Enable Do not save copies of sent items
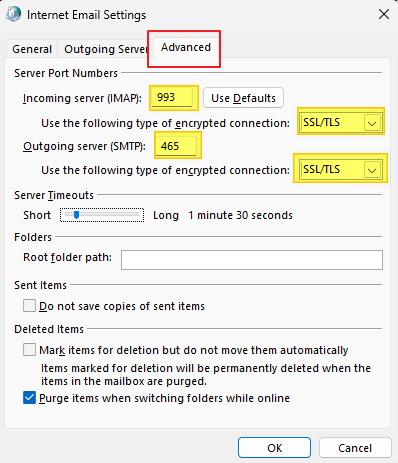 29,305
